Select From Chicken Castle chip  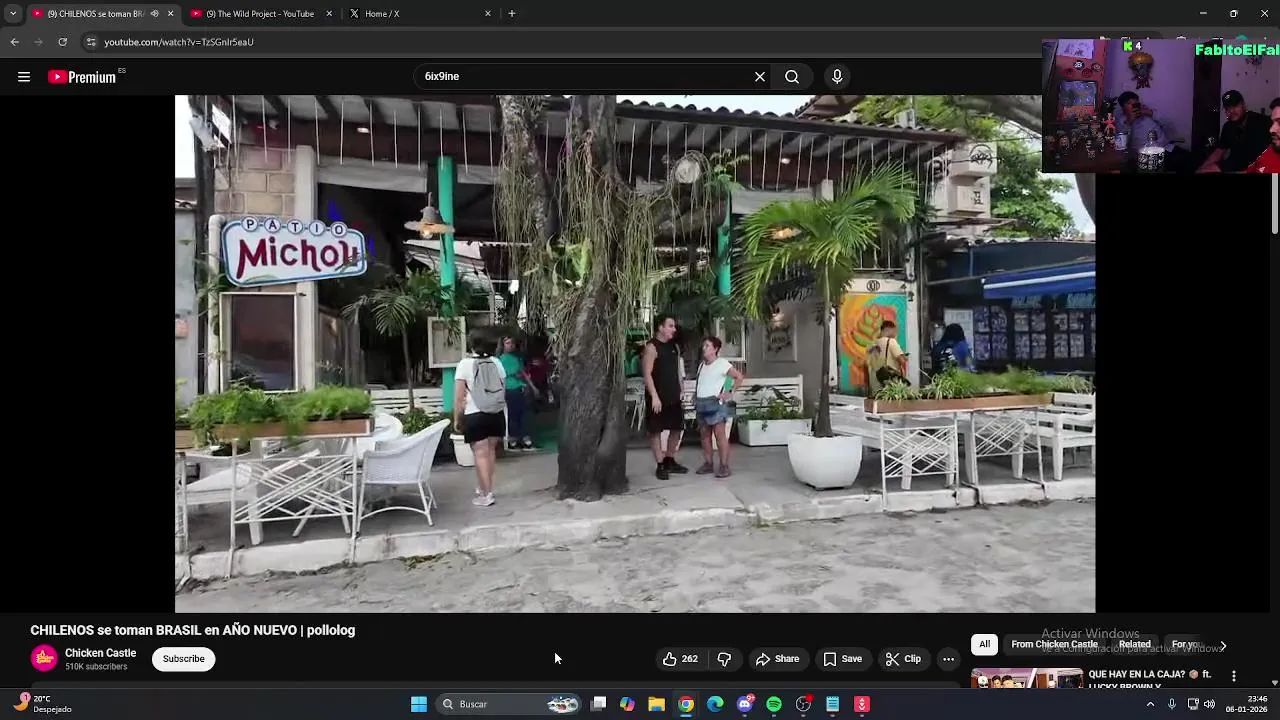(1054, 645)
